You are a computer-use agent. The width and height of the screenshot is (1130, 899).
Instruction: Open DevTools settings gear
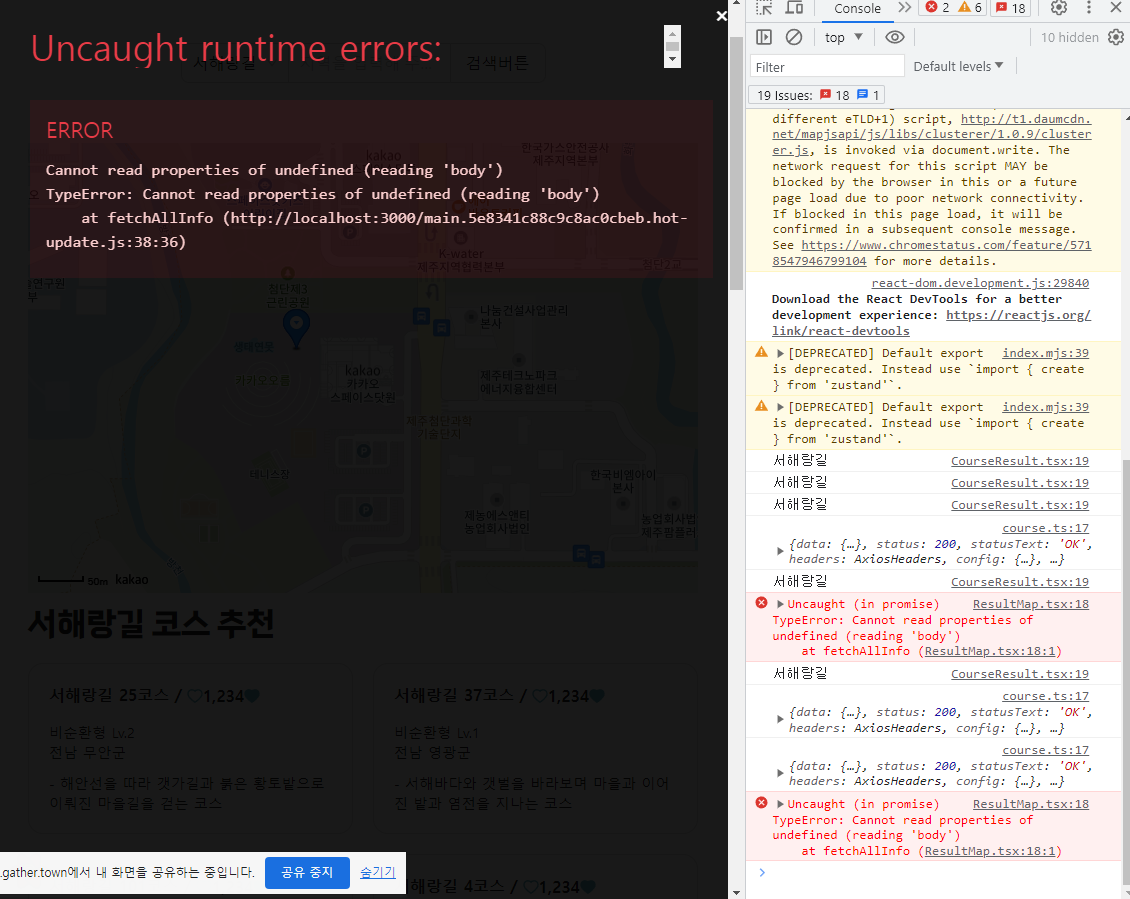click(x=1058, y=8)
